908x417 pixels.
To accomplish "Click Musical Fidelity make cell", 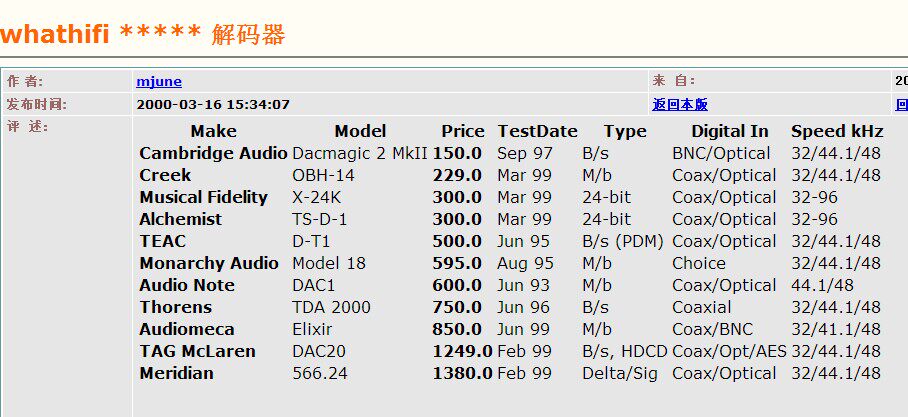I will coord(203,197).
